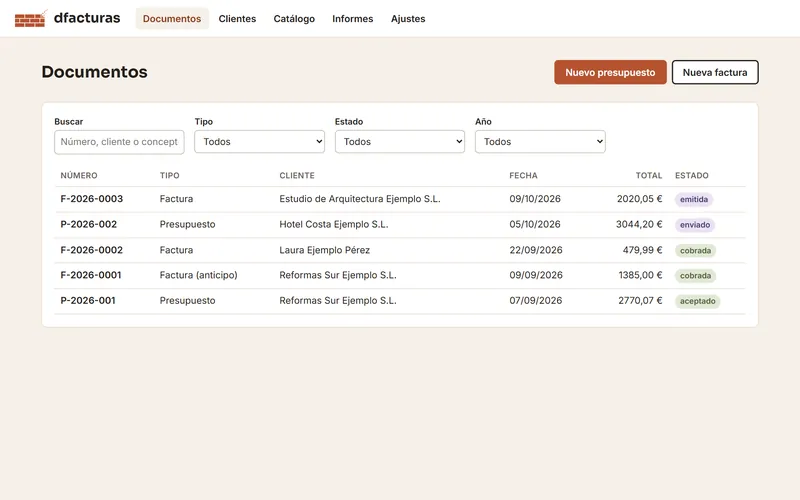
Task: Click the aceptado status badge
Action: [x=697, y=301]
